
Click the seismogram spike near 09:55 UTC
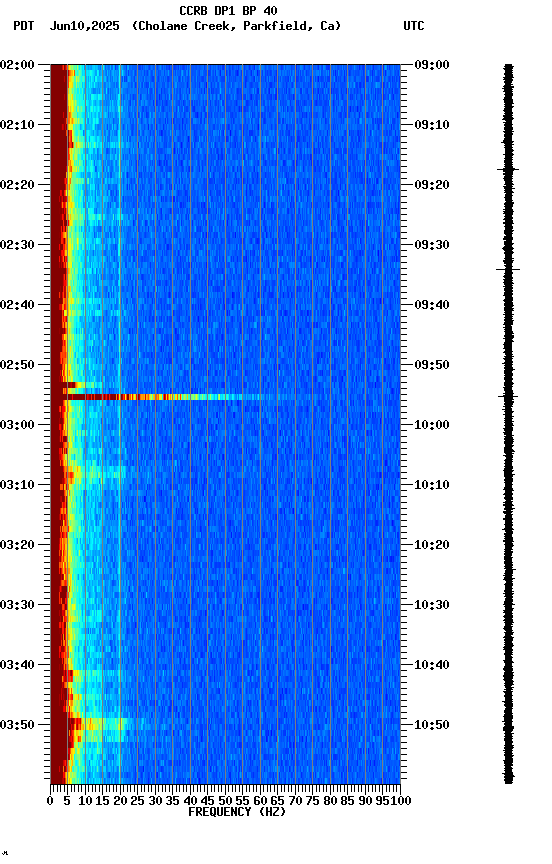click(508, 396)
